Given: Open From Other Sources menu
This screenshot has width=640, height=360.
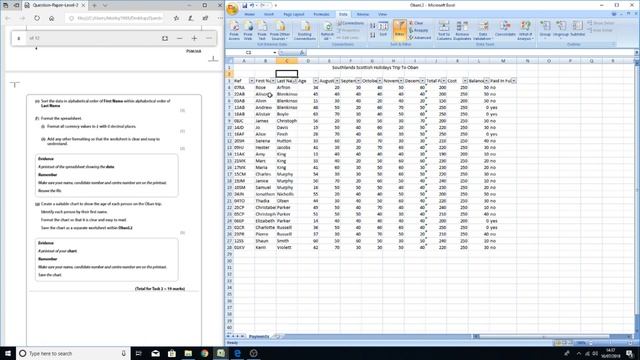Looking at the screenshot, I should point(280,30).
